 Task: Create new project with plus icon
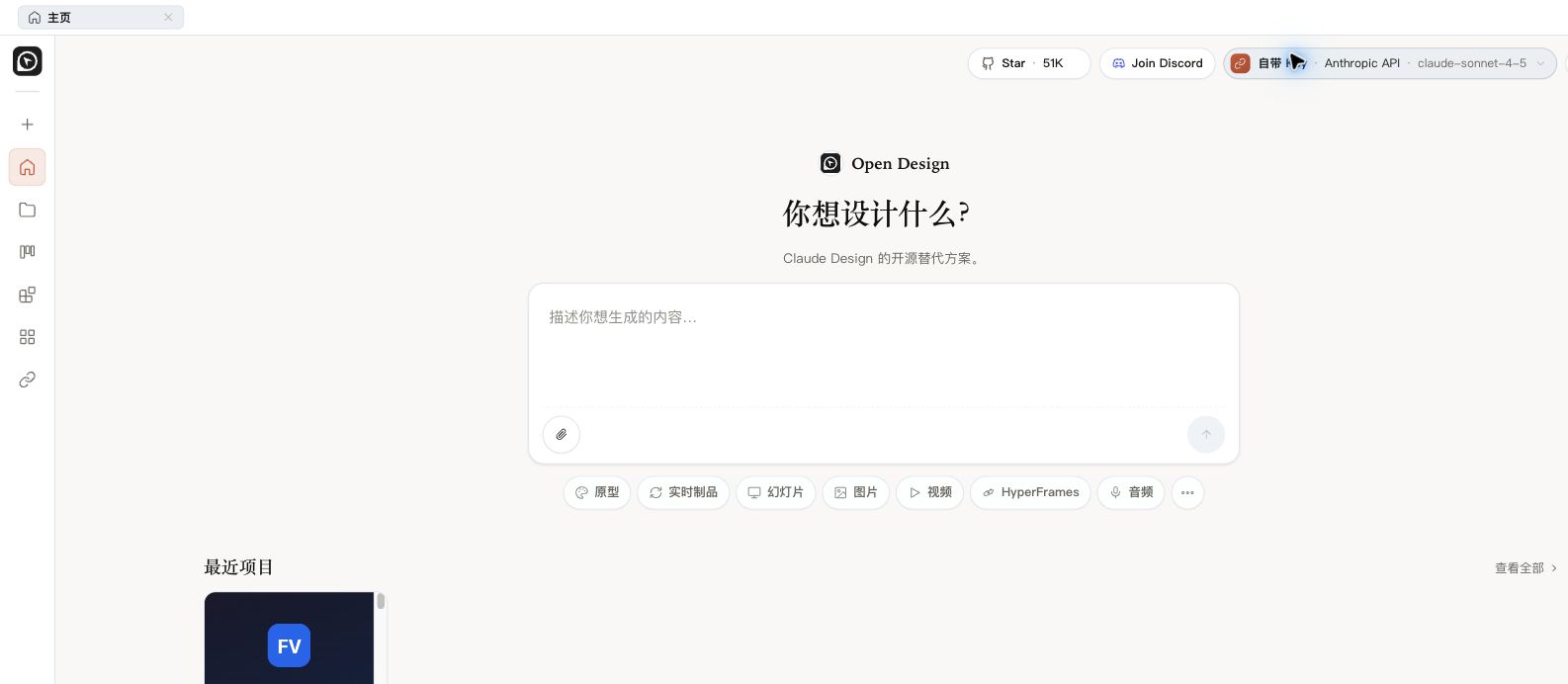28,125
